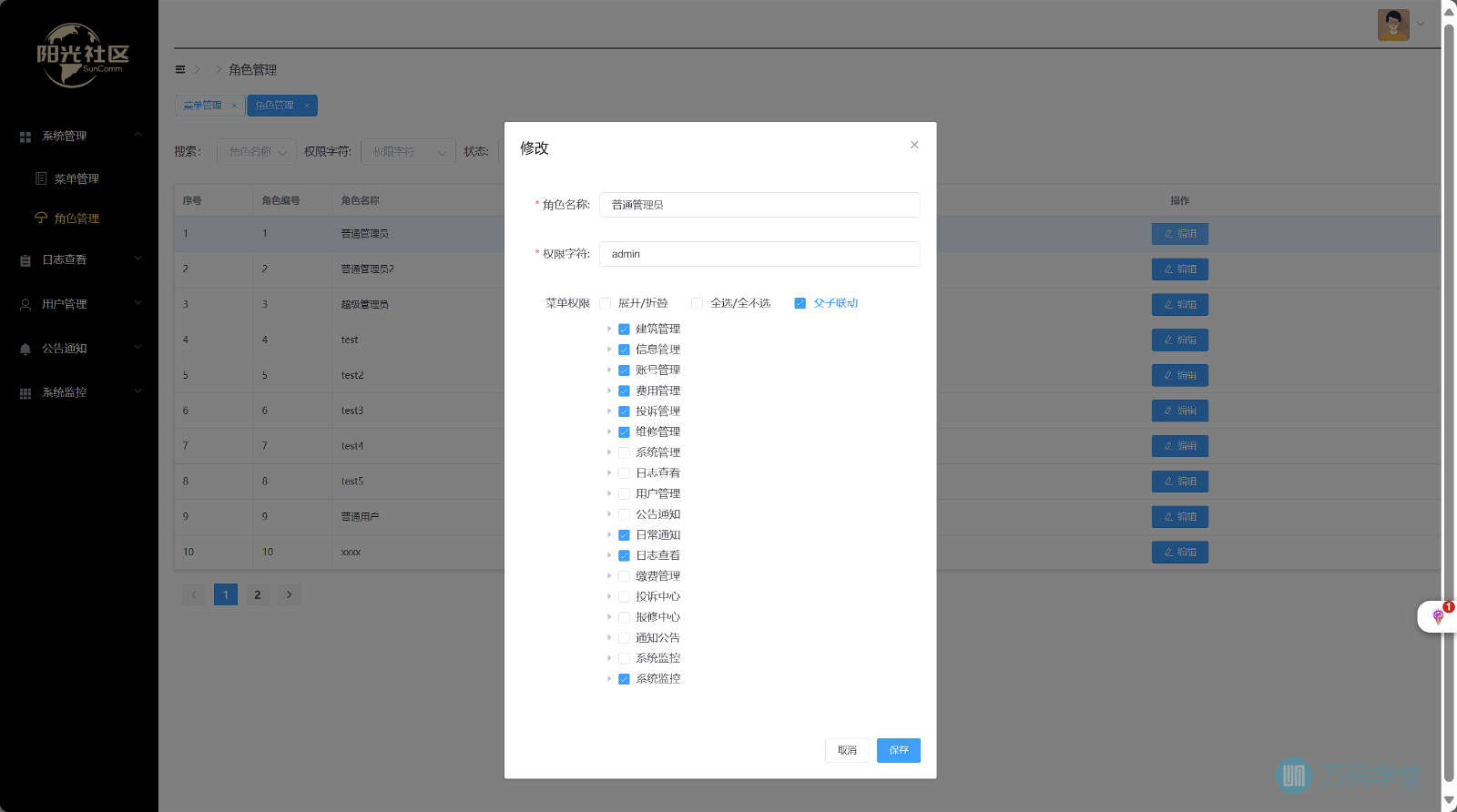Click the 日志查看 clipboard icon in sidebar

click(x=25, y=260)
